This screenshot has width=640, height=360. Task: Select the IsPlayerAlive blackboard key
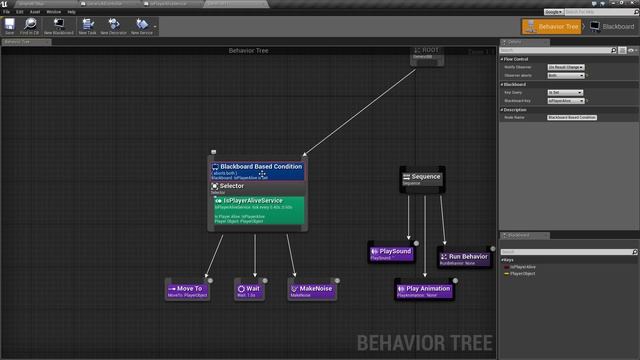click(523, 267)
